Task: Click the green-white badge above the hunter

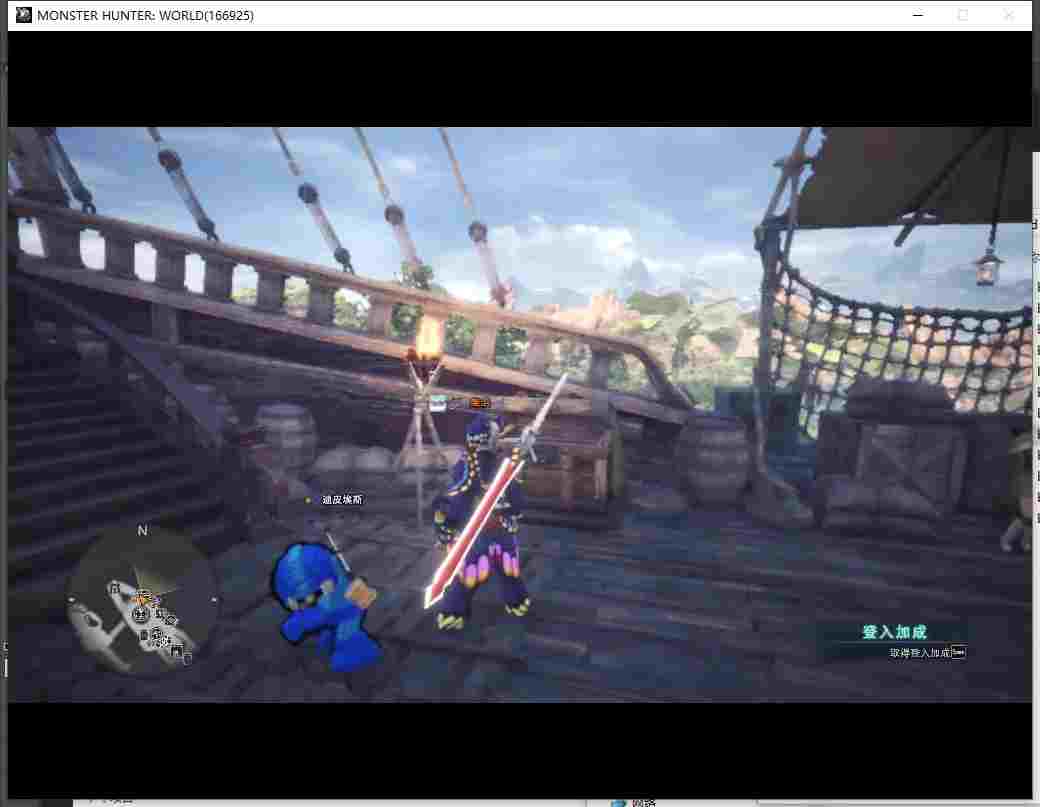Action: coord(438,403)
